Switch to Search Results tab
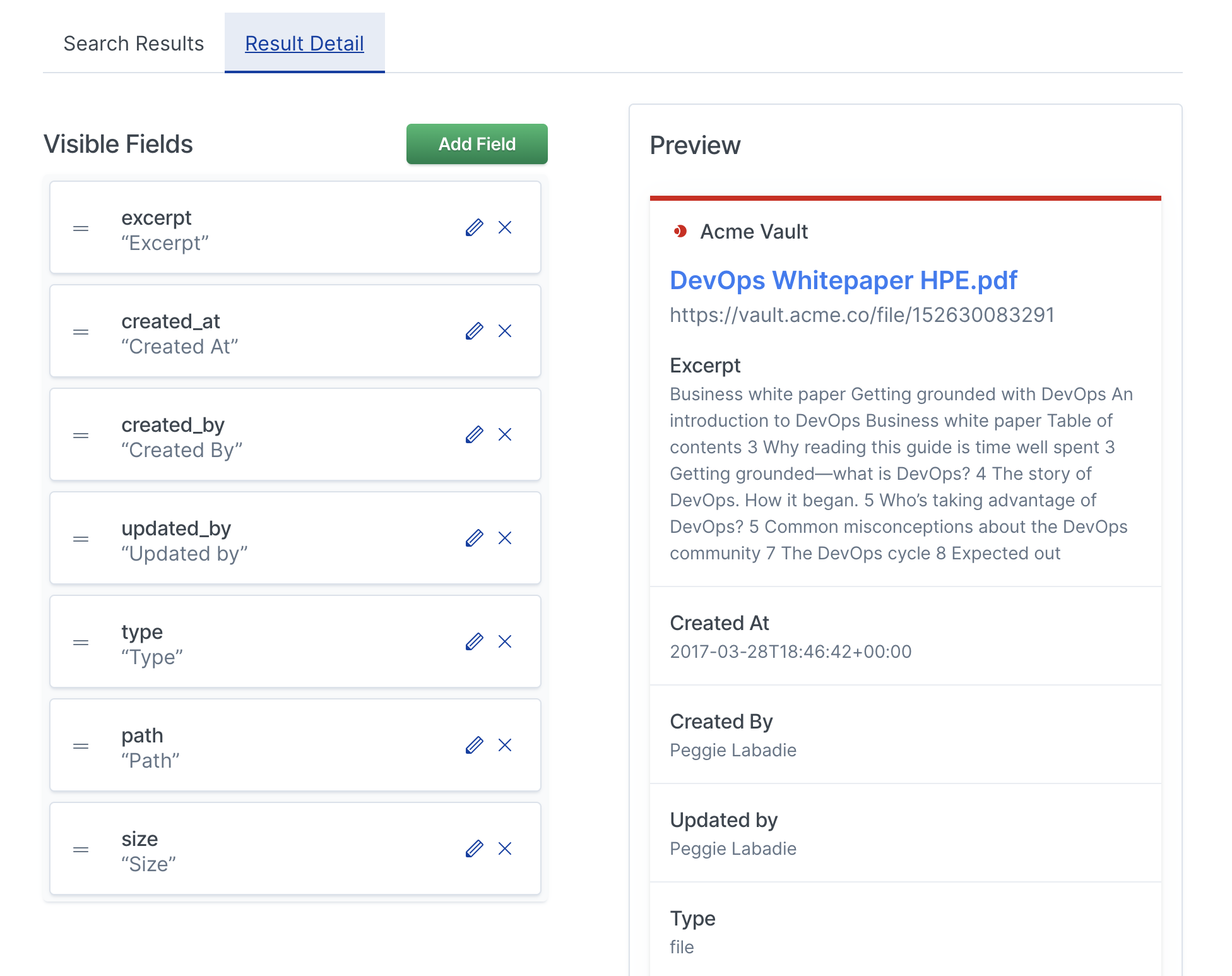This screenshot has height=976, width=1232. click(x=134, y=44)
